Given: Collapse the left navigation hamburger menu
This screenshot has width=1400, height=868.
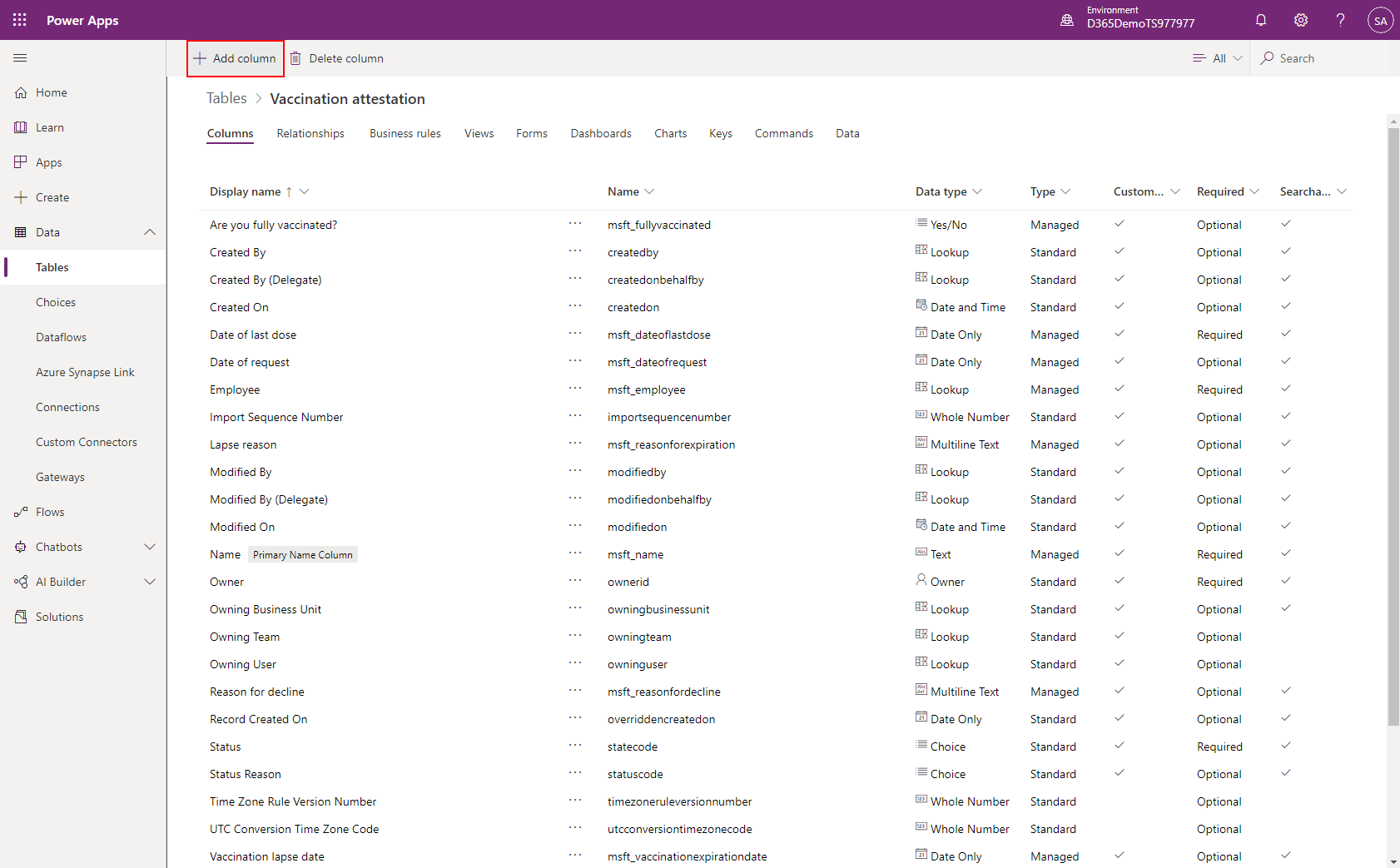Looking at the screenshot, I should (x=20, y=58).
